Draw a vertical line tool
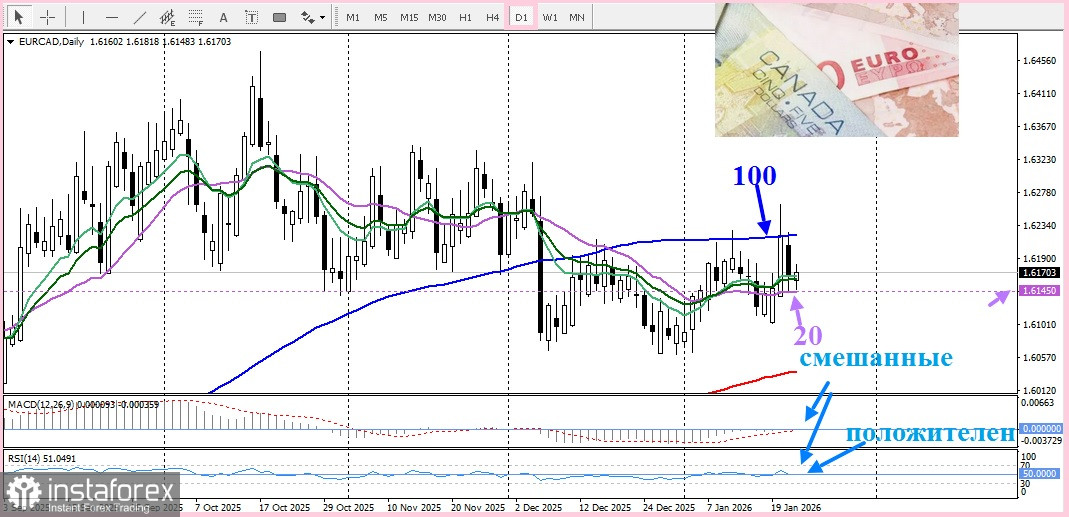 83,17
